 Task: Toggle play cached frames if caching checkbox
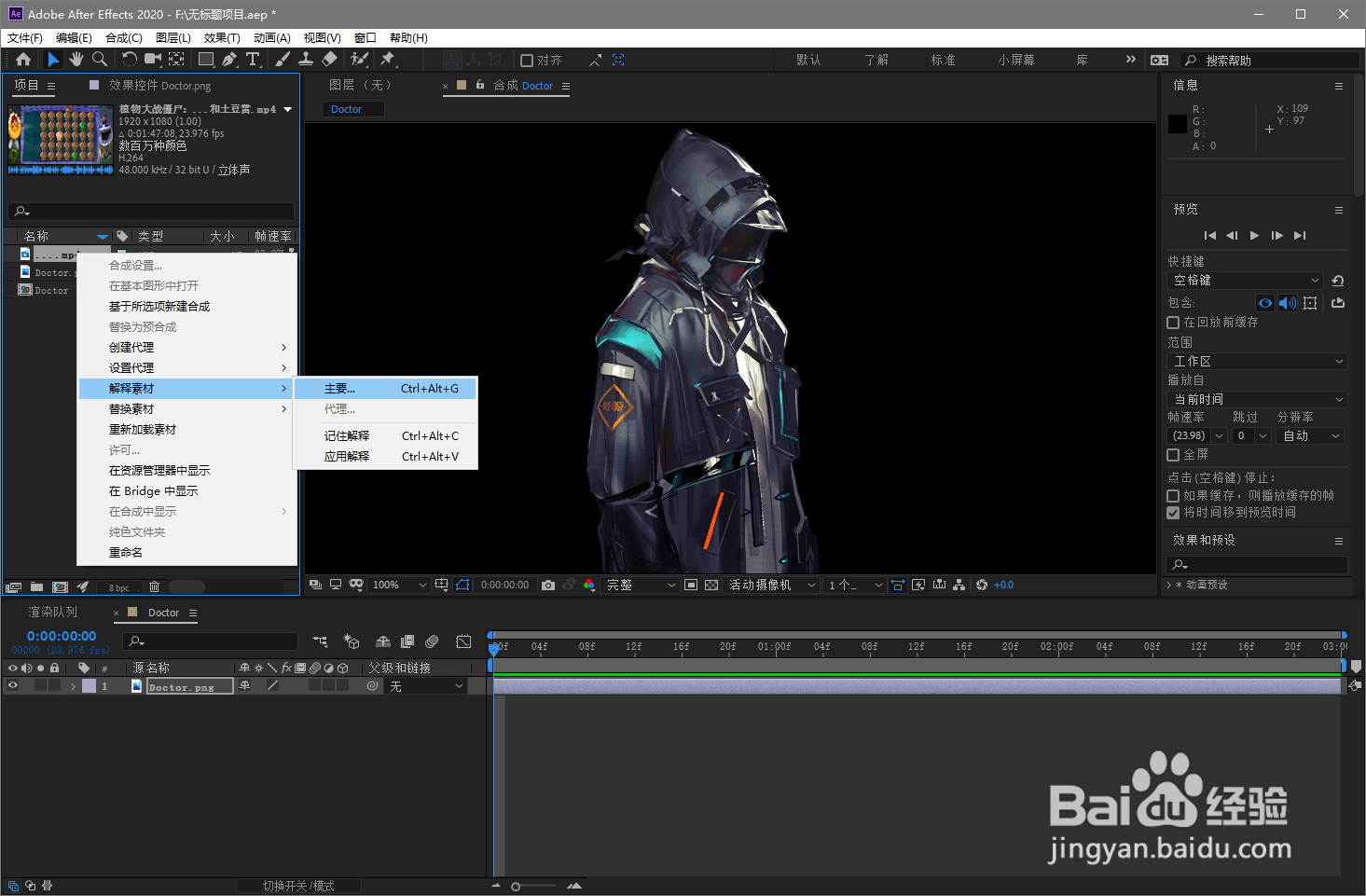[x=1173, y=496]
